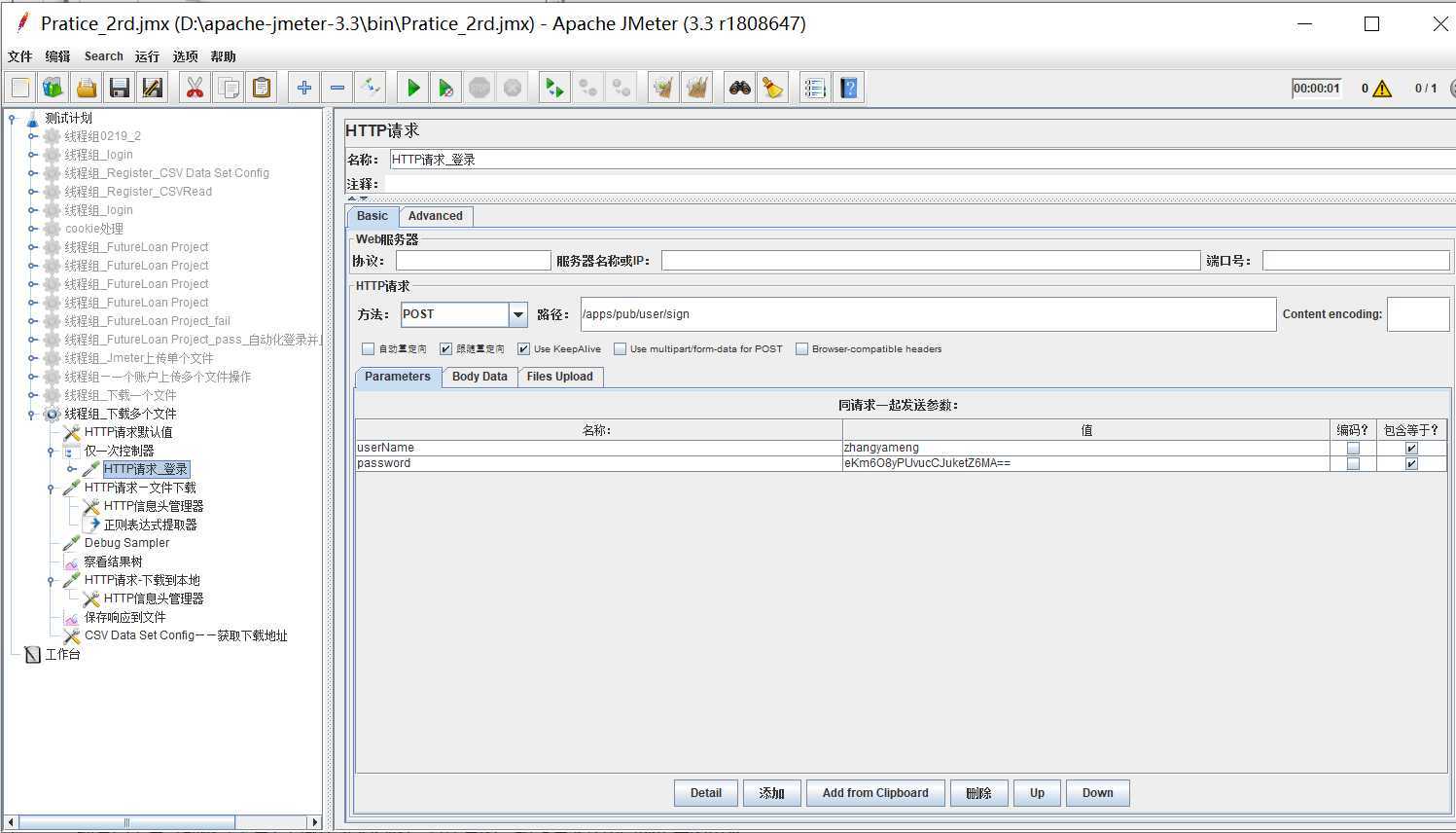Click the Cut scissors icon

(x=195, y=88)
